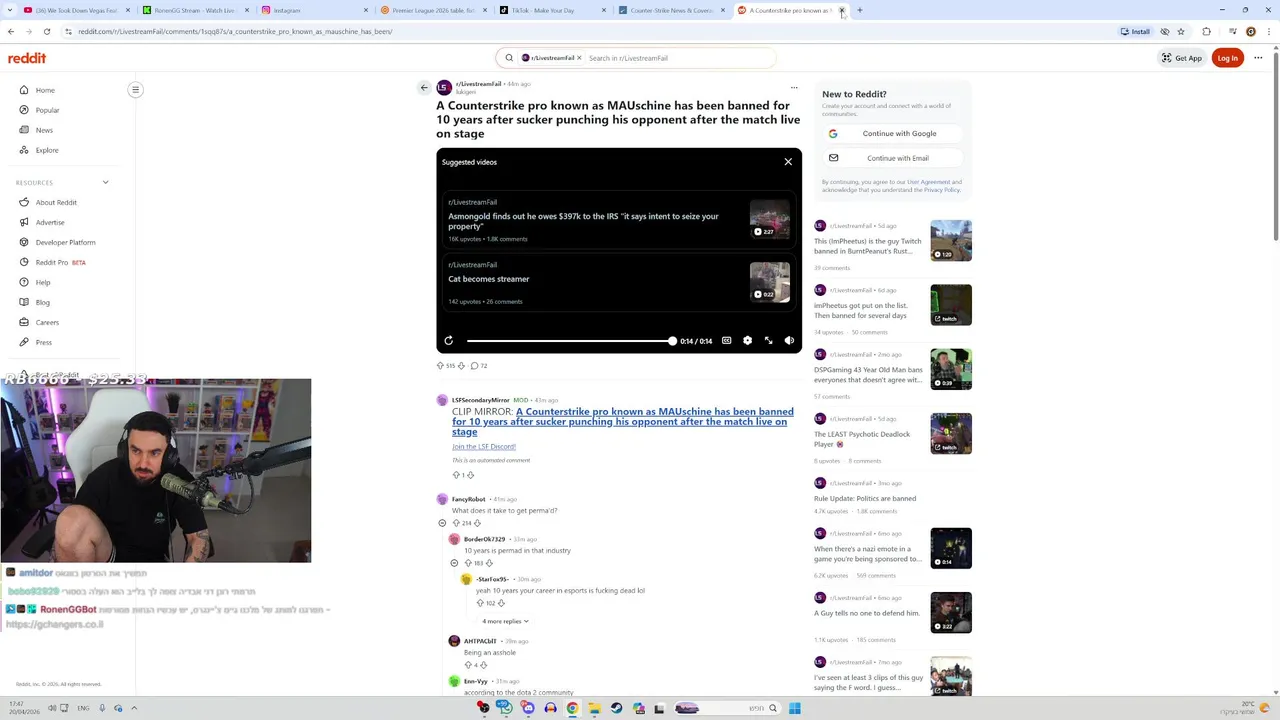Screen dimensions: 1280x720
Task: Continue with Google sign-in
Action: (x=893, y=133)
